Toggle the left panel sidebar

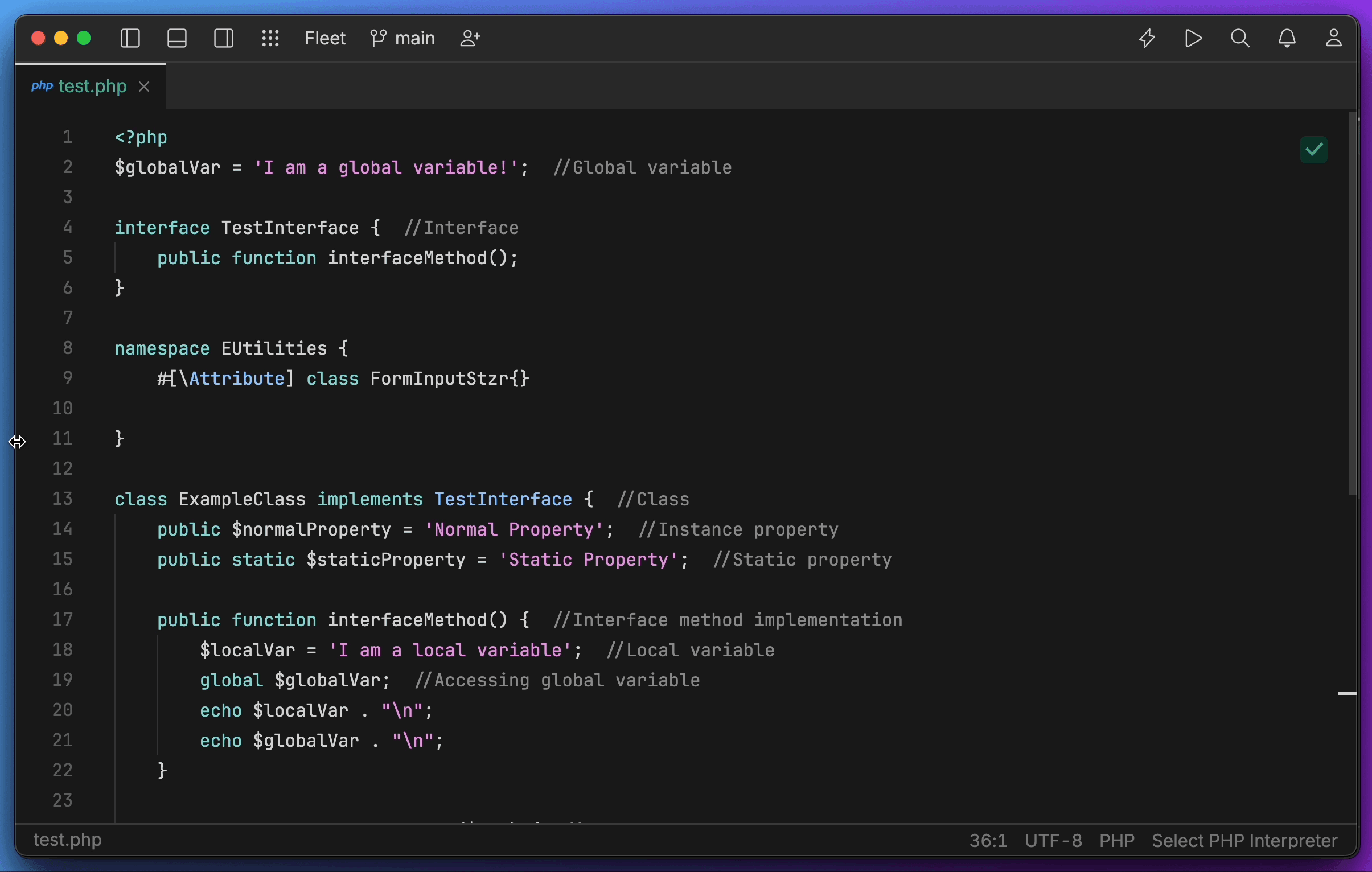click(130, 39)
